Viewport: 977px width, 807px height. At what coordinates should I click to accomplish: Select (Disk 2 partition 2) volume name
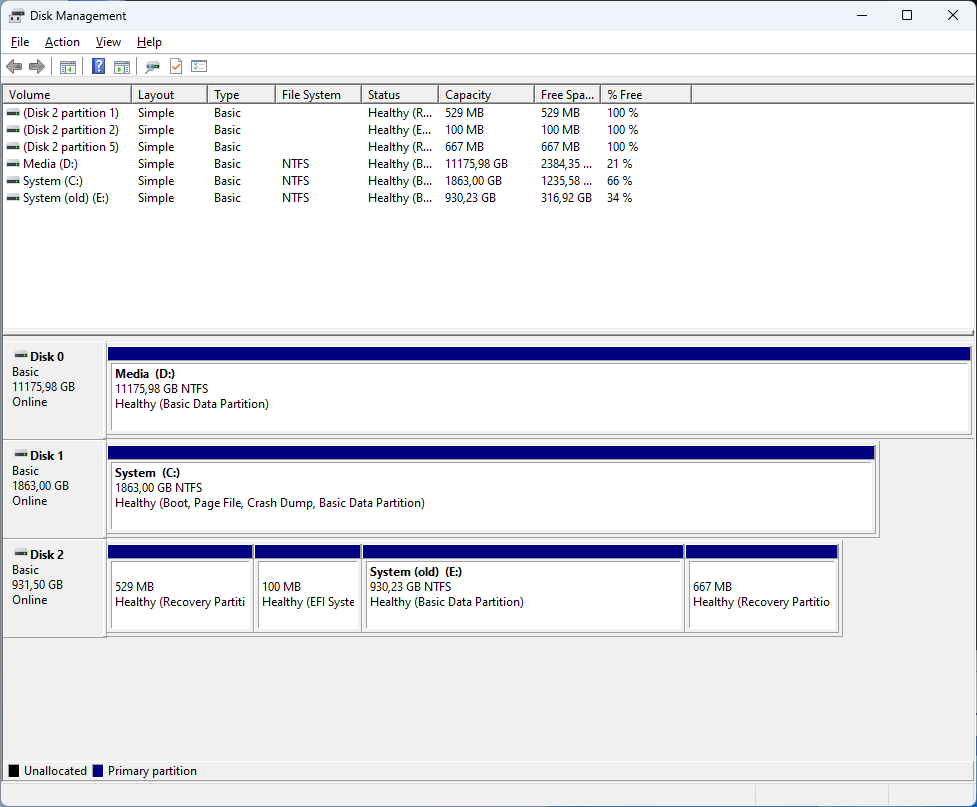point(71,130)
